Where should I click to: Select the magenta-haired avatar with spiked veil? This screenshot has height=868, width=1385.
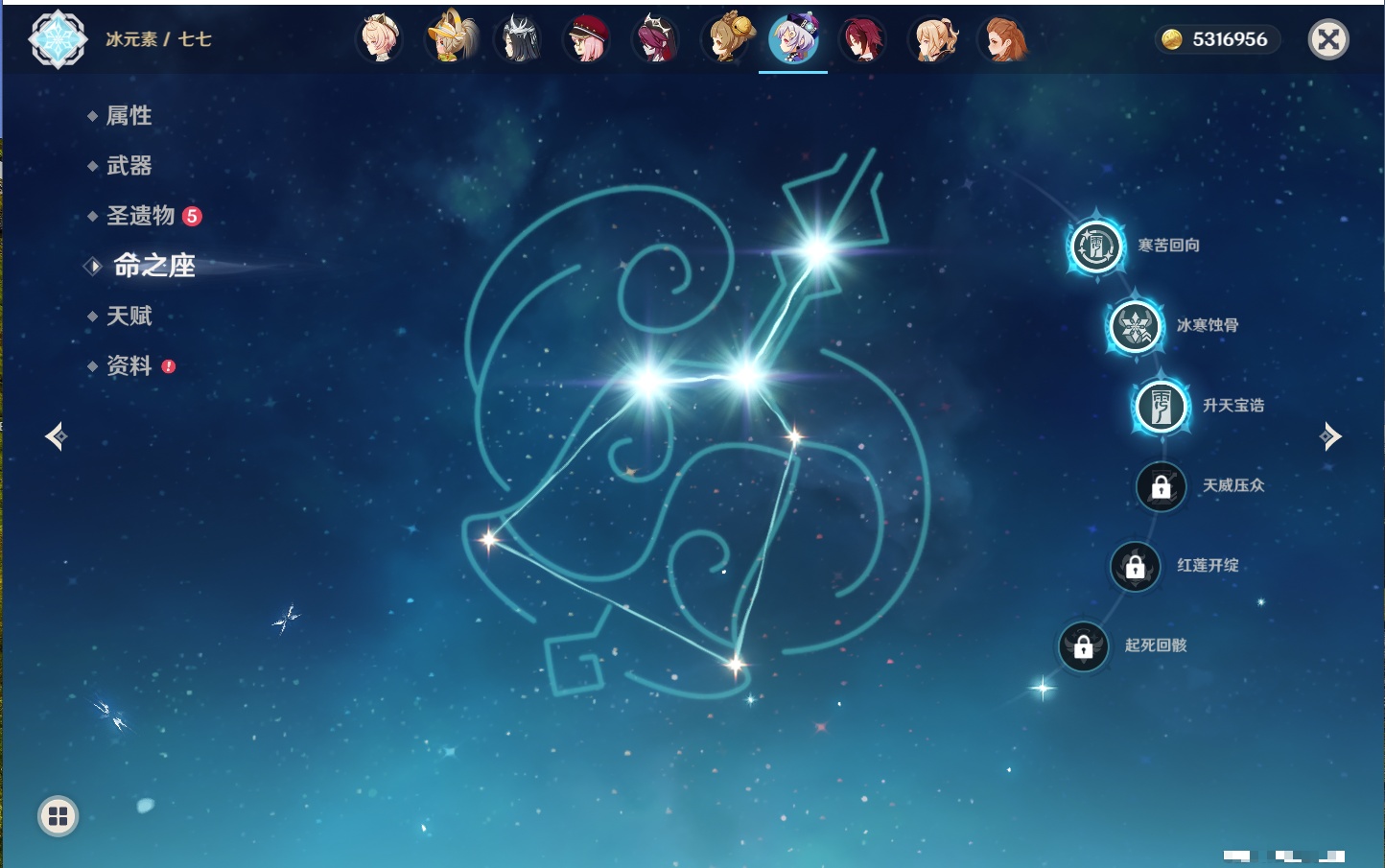[x=656, y=39]
